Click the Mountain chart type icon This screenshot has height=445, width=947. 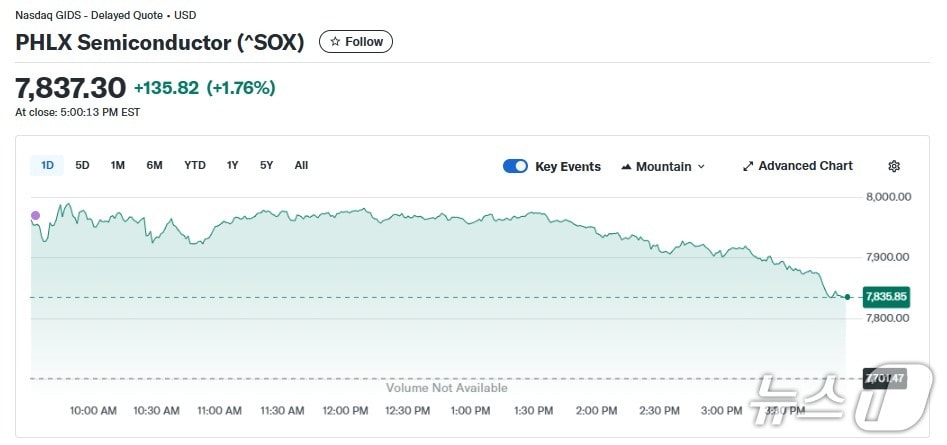tap(626, 167)
